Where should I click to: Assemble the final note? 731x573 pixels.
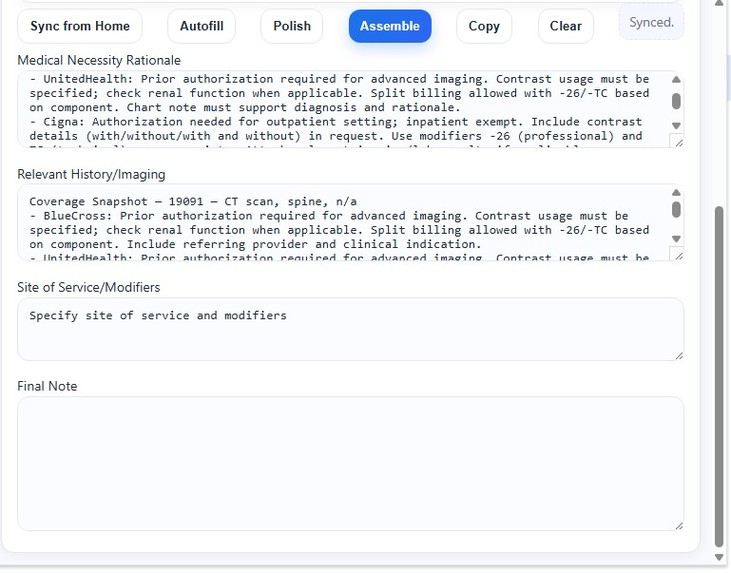pos(390,26)
